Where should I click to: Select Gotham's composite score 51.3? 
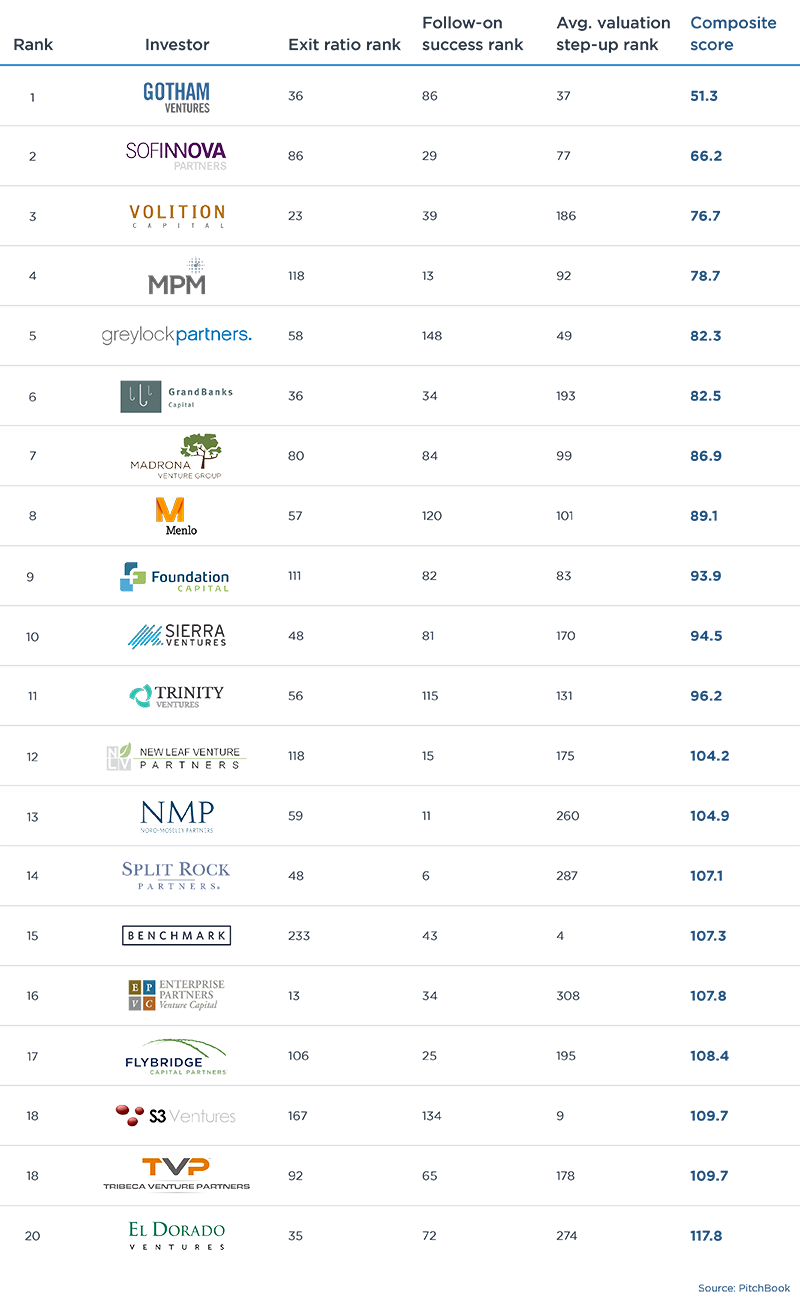point(704,96)
